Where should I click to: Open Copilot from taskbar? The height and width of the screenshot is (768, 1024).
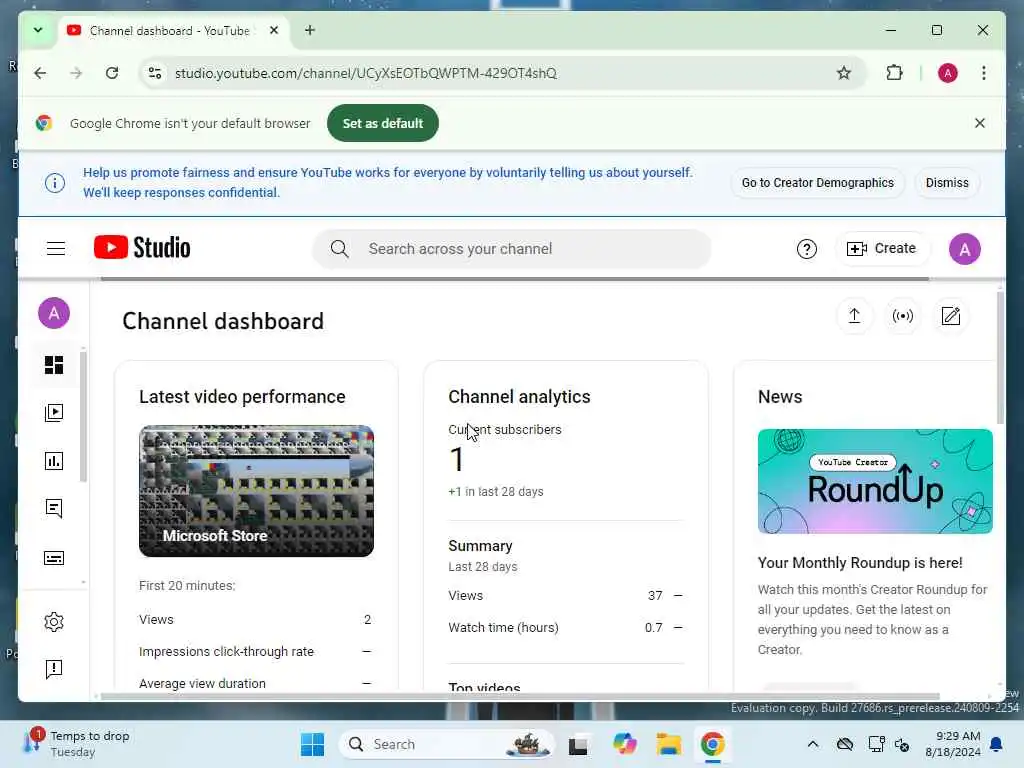[624, 744]
